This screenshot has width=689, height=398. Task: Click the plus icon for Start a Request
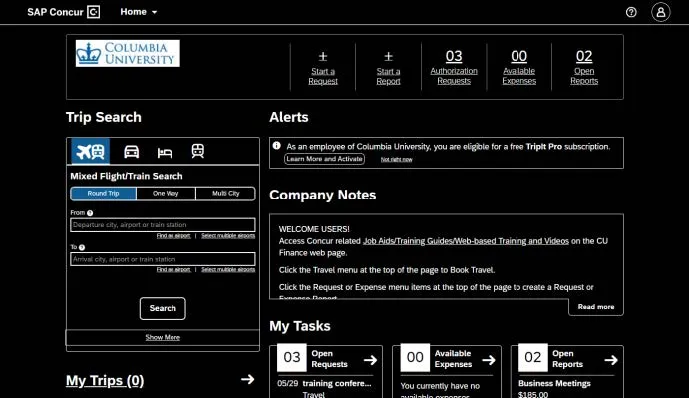tap(323, 57)
